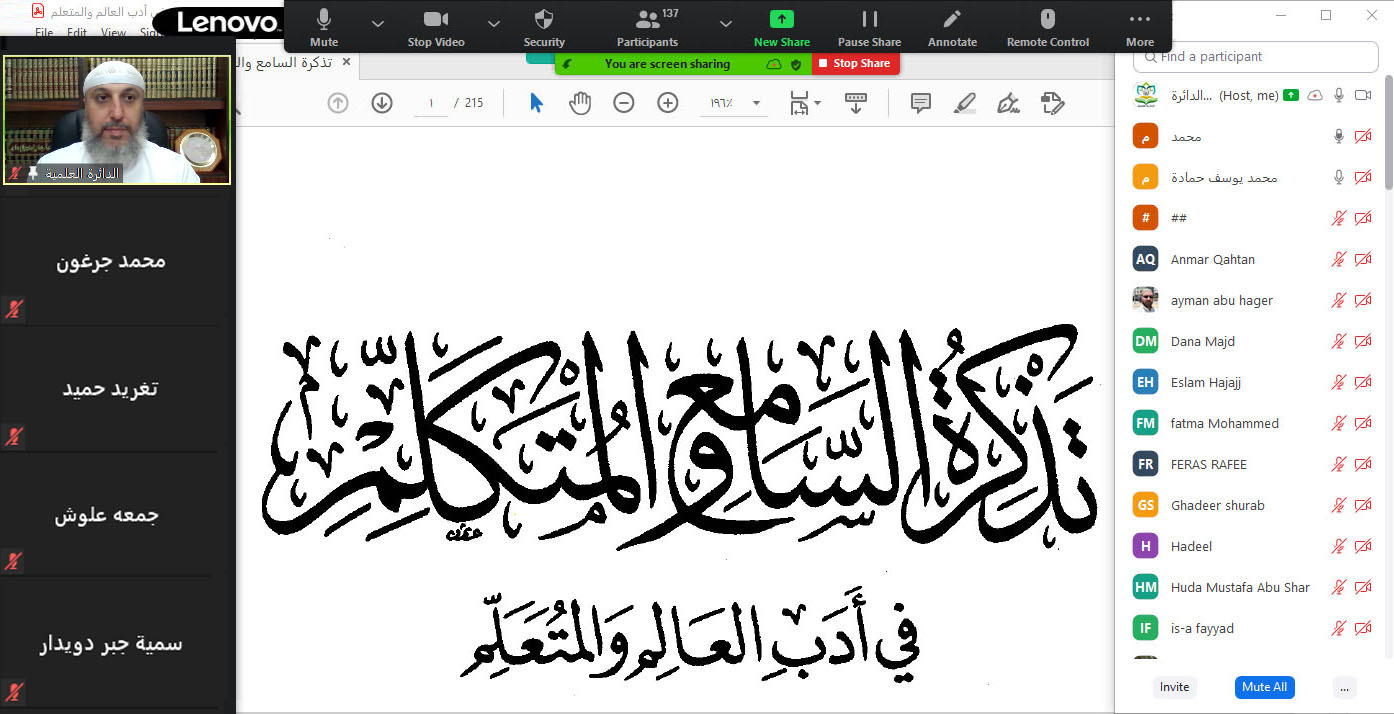Click the Find a participant search field
Screen dimensions: 1394x714
[1260, 57]
